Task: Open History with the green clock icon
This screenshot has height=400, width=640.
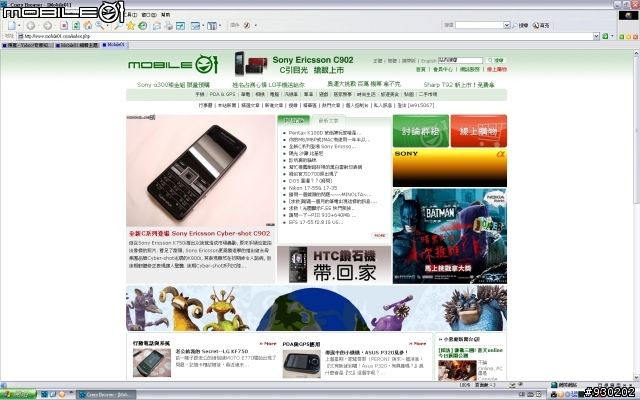Action: pyautogui.click(x=142, y=26)
